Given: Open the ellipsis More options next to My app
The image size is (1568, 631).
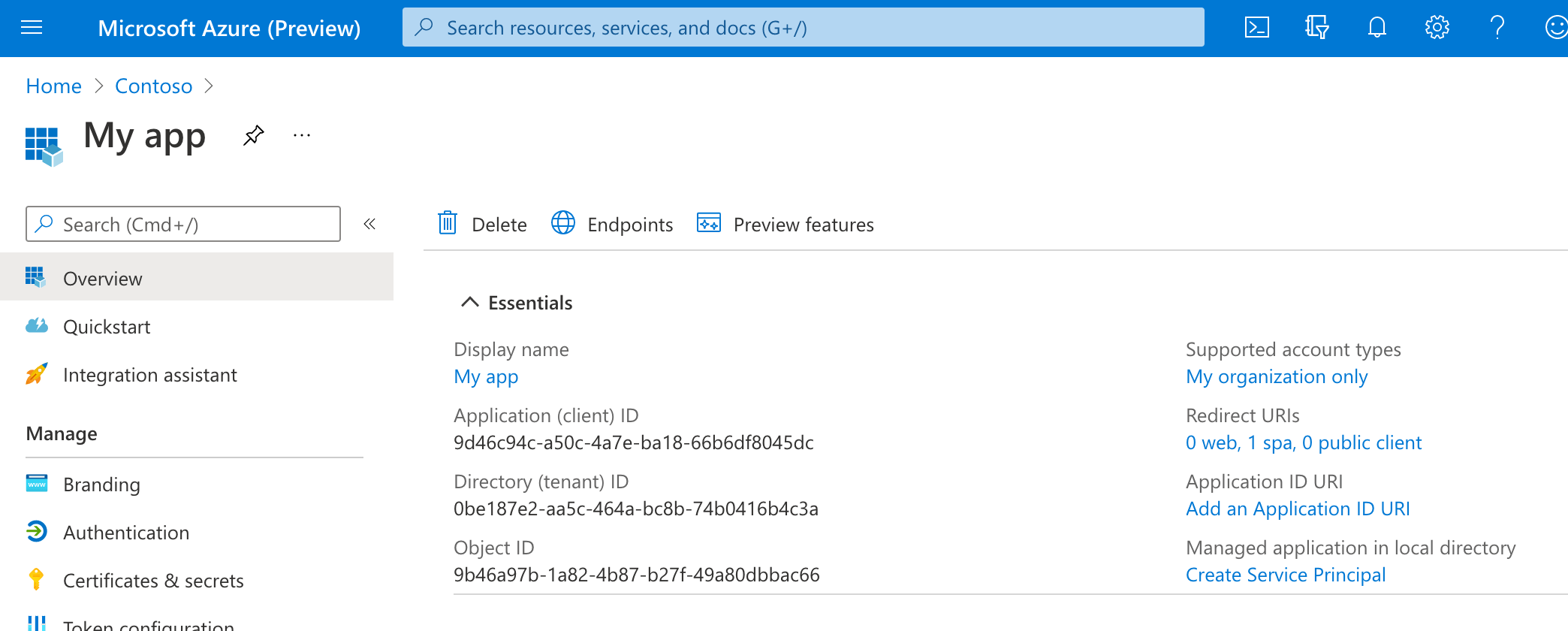Looking at the screenshot, I should [x=302, y=136].
